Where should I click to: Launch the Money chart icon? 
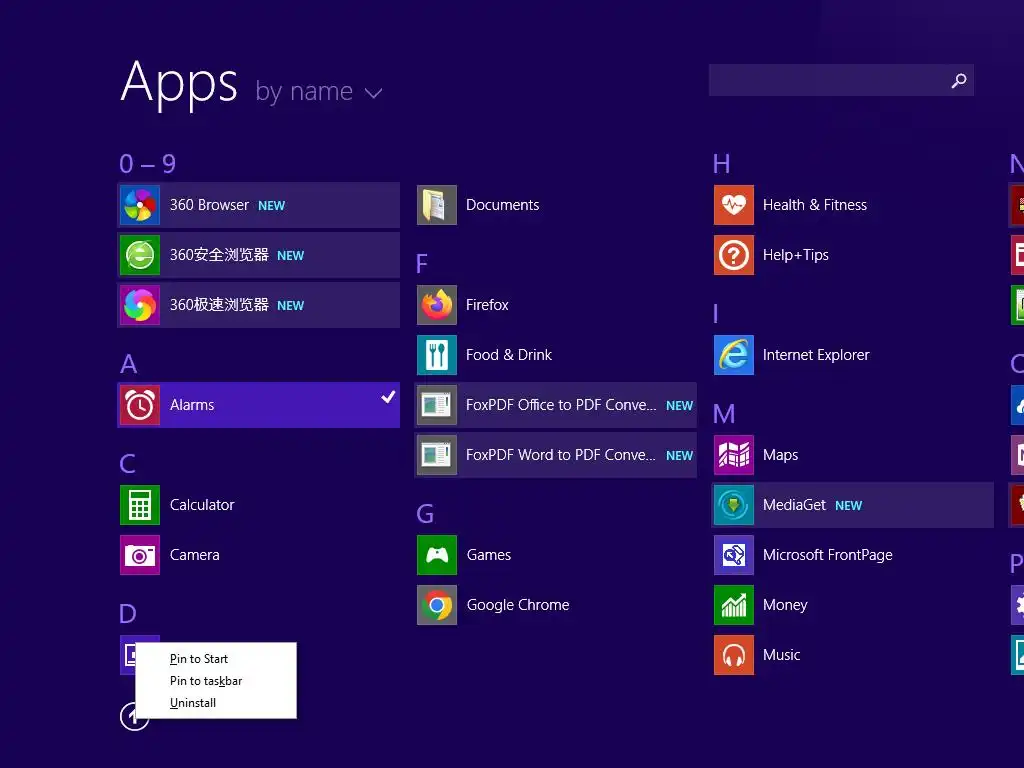click(x=734, y=605)
